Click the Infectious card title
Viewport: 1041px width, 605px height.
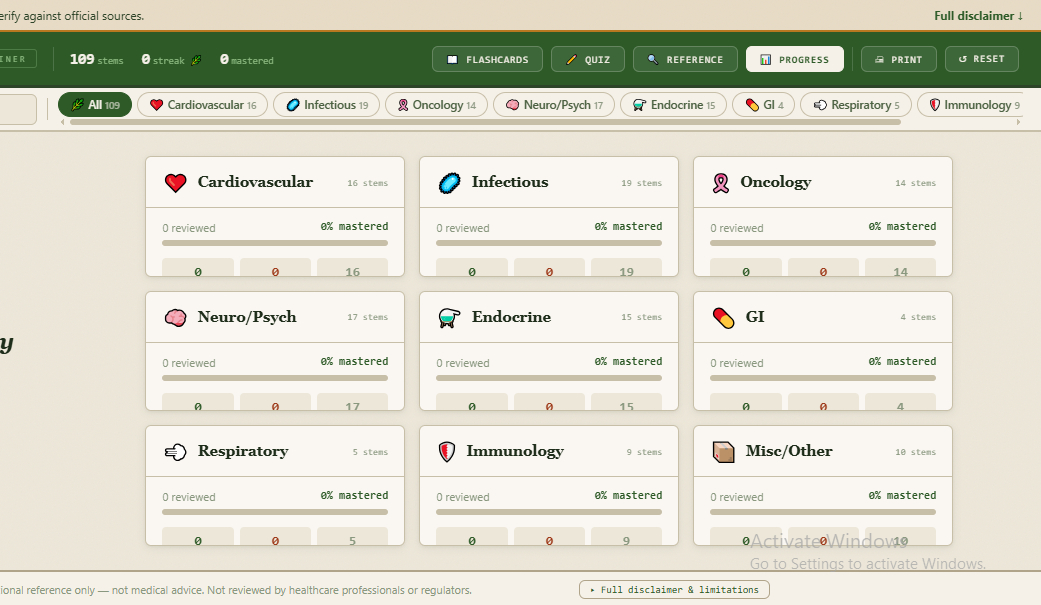(x=510, y=182)
